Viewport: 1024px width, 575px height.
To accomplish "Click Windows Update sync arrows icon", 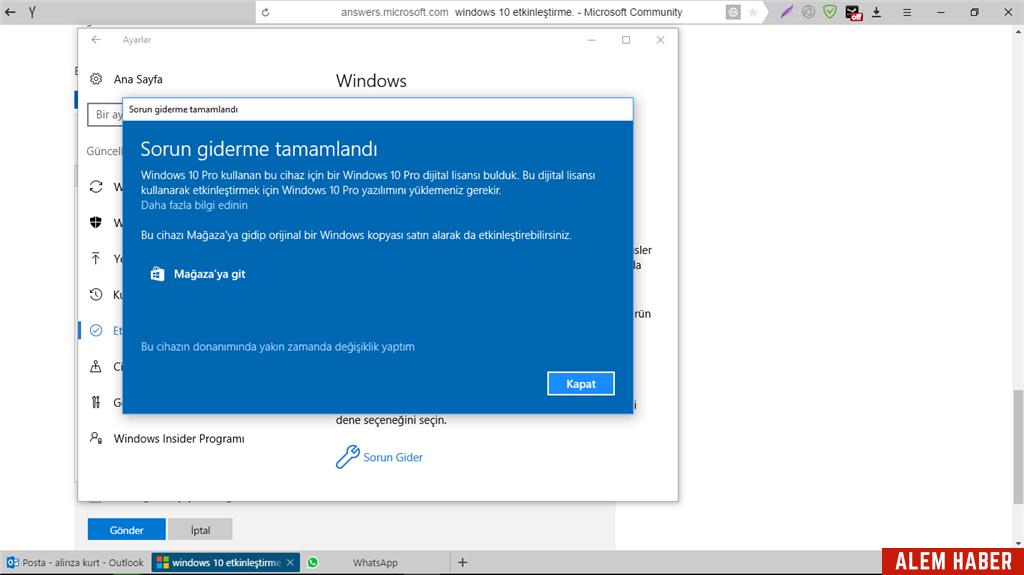I will [x=96, y=187].
